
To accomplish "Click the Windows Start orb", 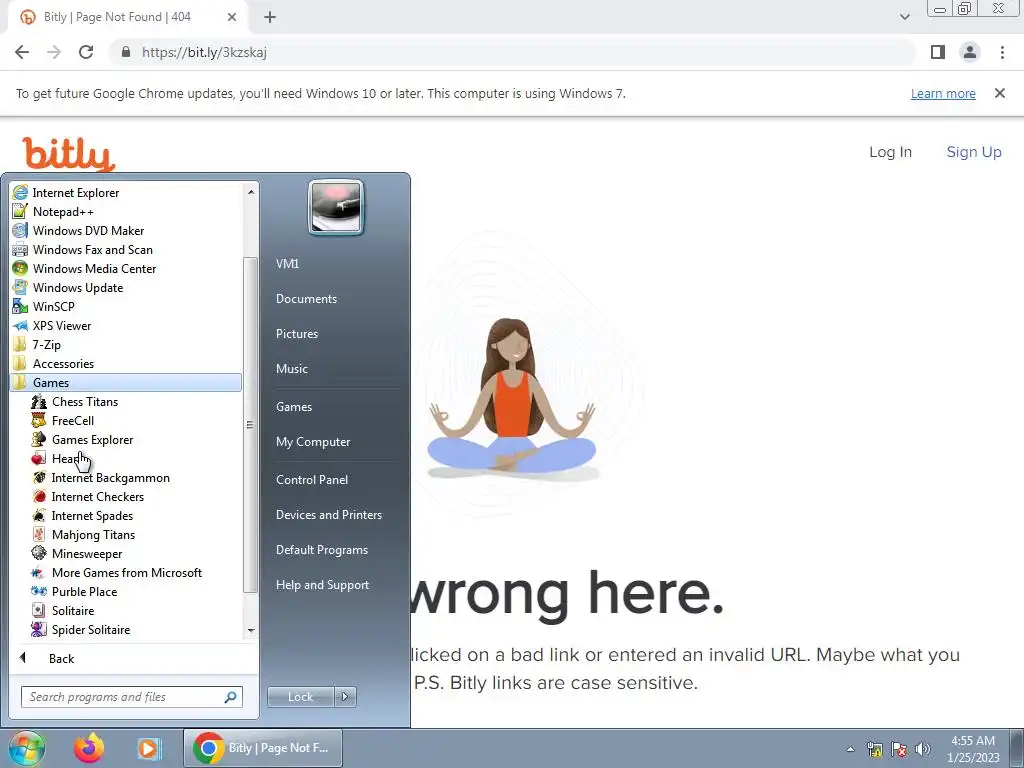I will [26, 748].
